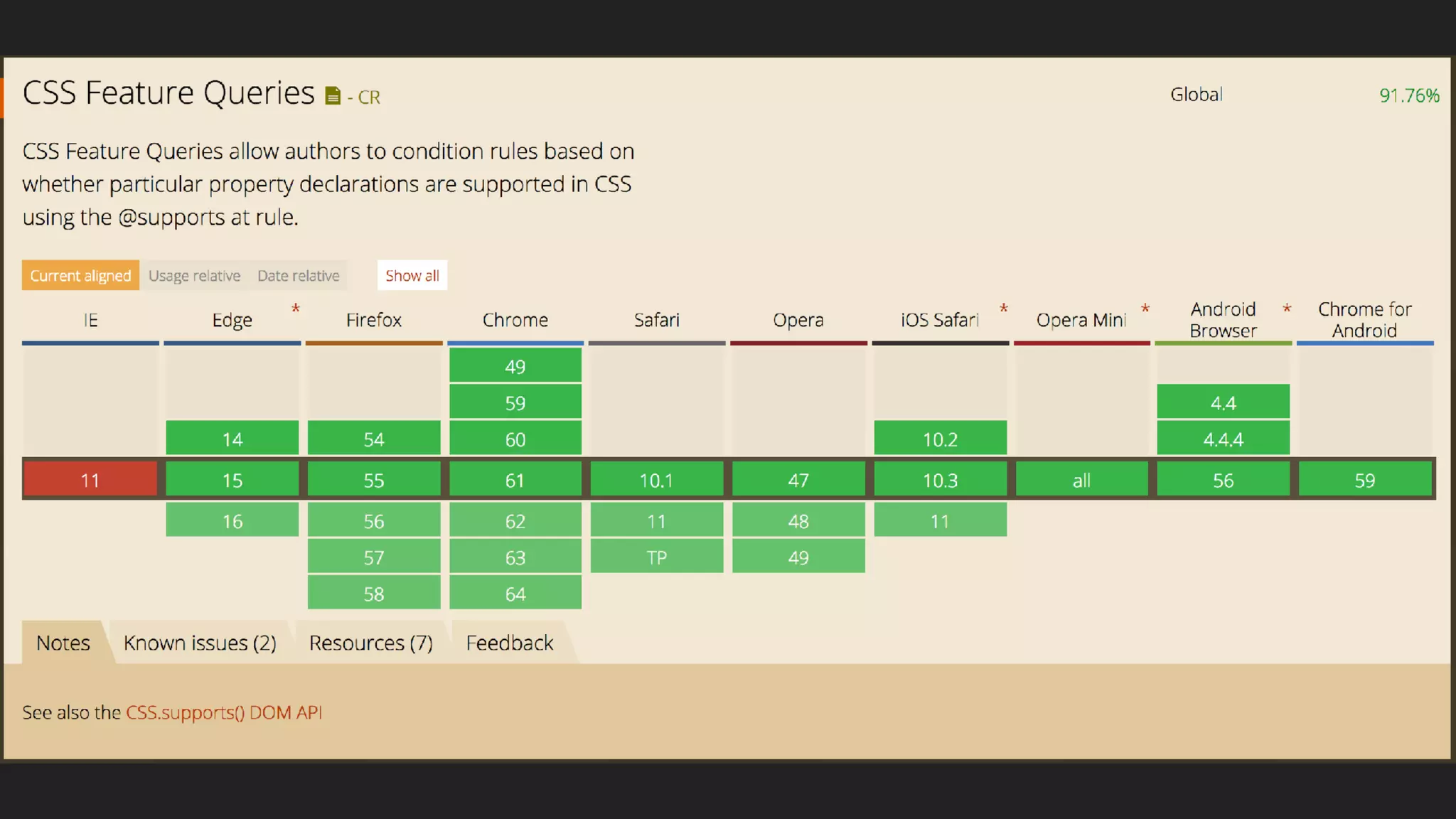Switch to Date relative view
This screenshot has width=1456, height=819.
[x=298, y=276]
